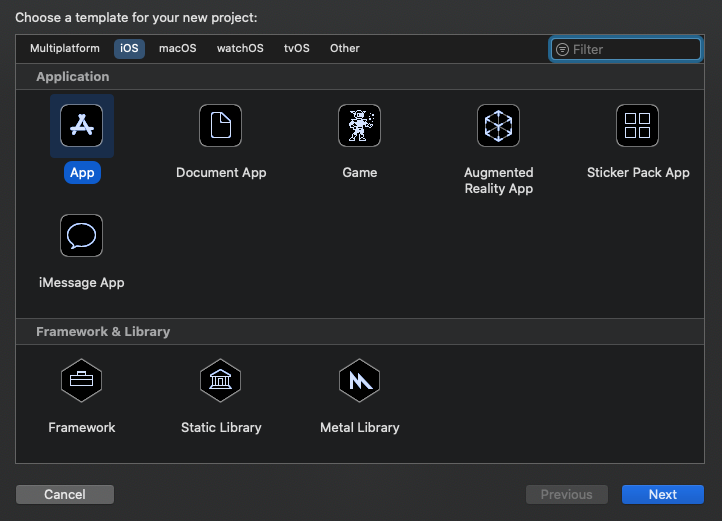Select the iMessage App speech bubble icon
The image size is (722, 521).
tap(82, 236)
